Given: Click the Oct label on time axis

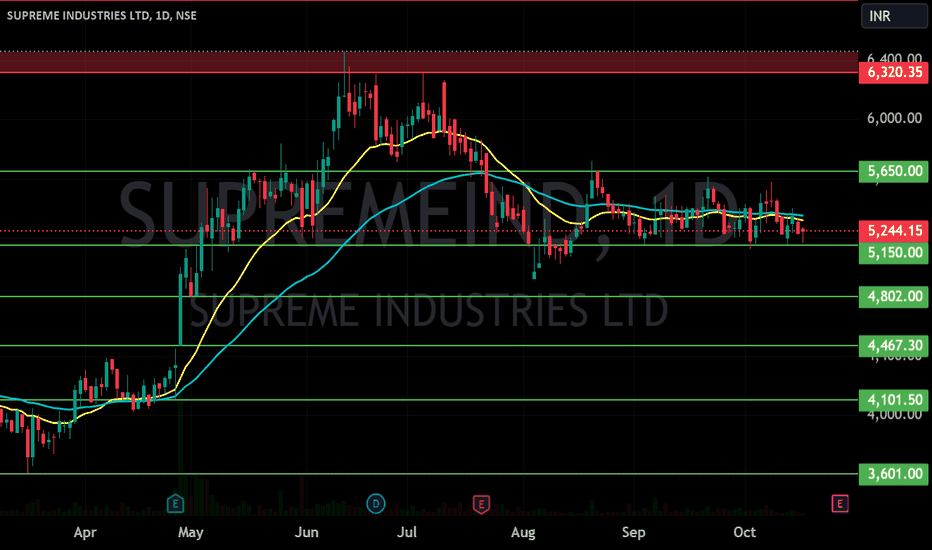Looking at the screenshot, I should pyautogui.click(x=744, y=532).
